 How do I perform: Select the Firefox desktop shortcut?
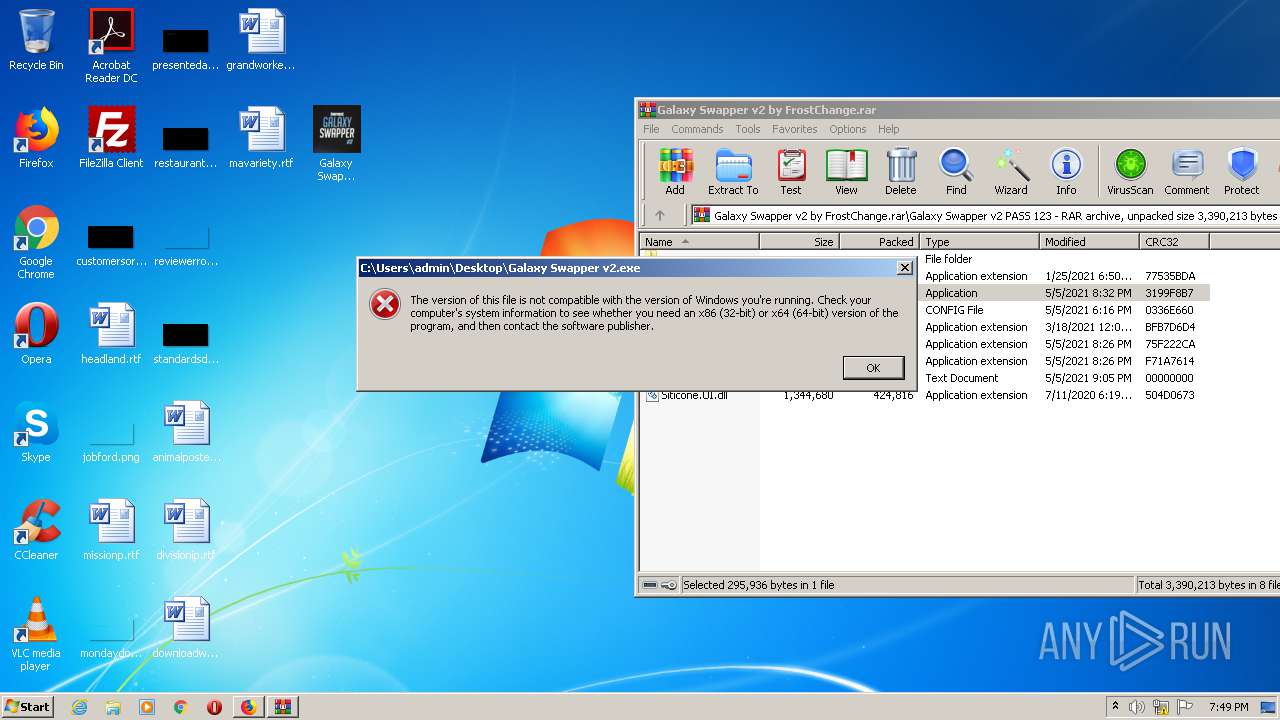click(x=36, y=138)
